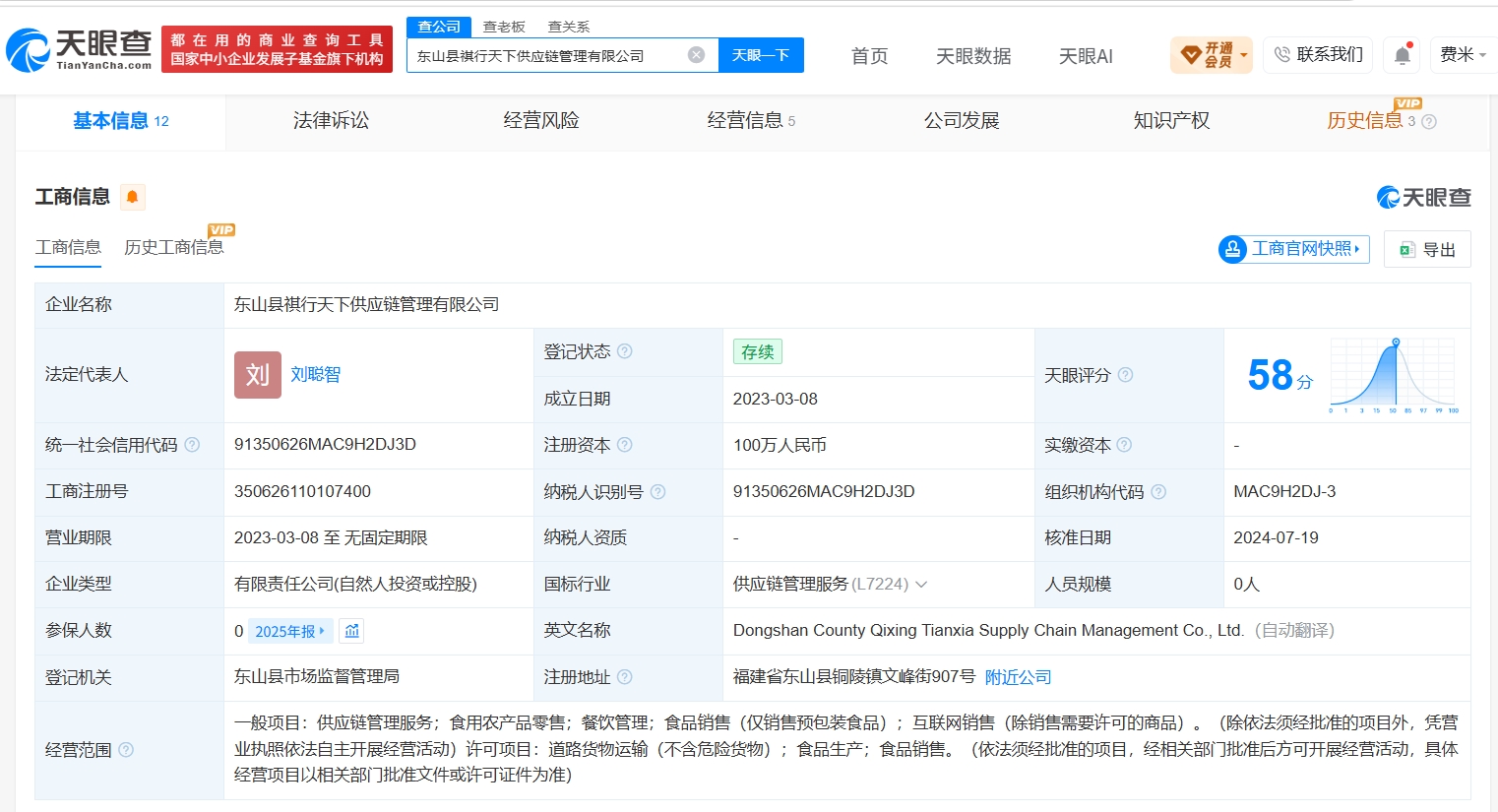
Task: Go to 天眼AI in top navigation
Action: tap(1086, 56)
